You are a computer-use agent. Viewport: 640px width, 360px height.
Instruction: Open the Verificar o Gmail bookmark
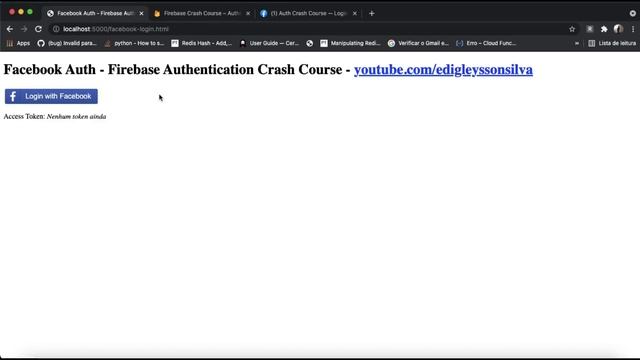418,43
